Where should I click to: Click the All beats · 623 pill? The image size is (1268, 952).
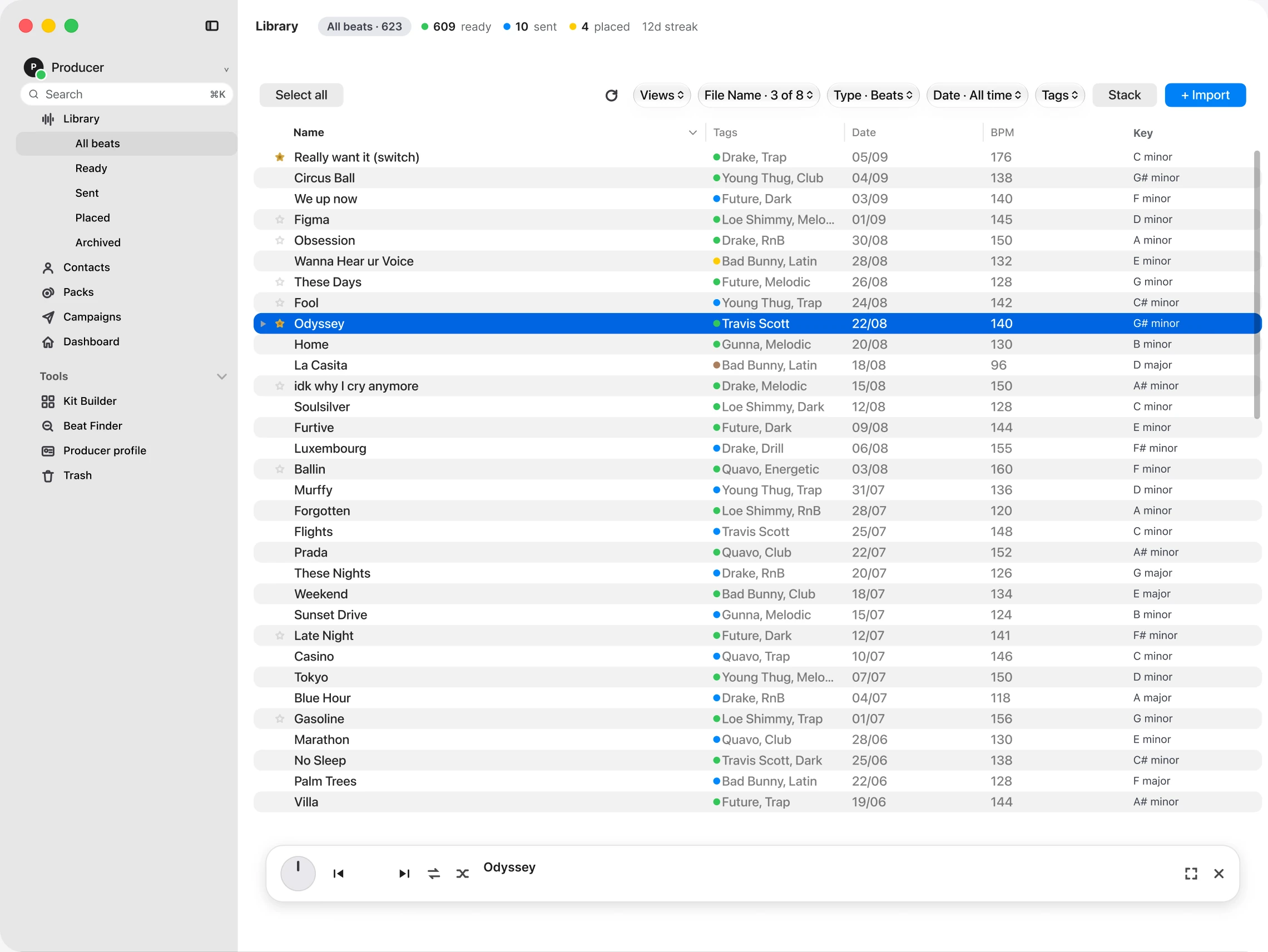[x=364, y=26]
